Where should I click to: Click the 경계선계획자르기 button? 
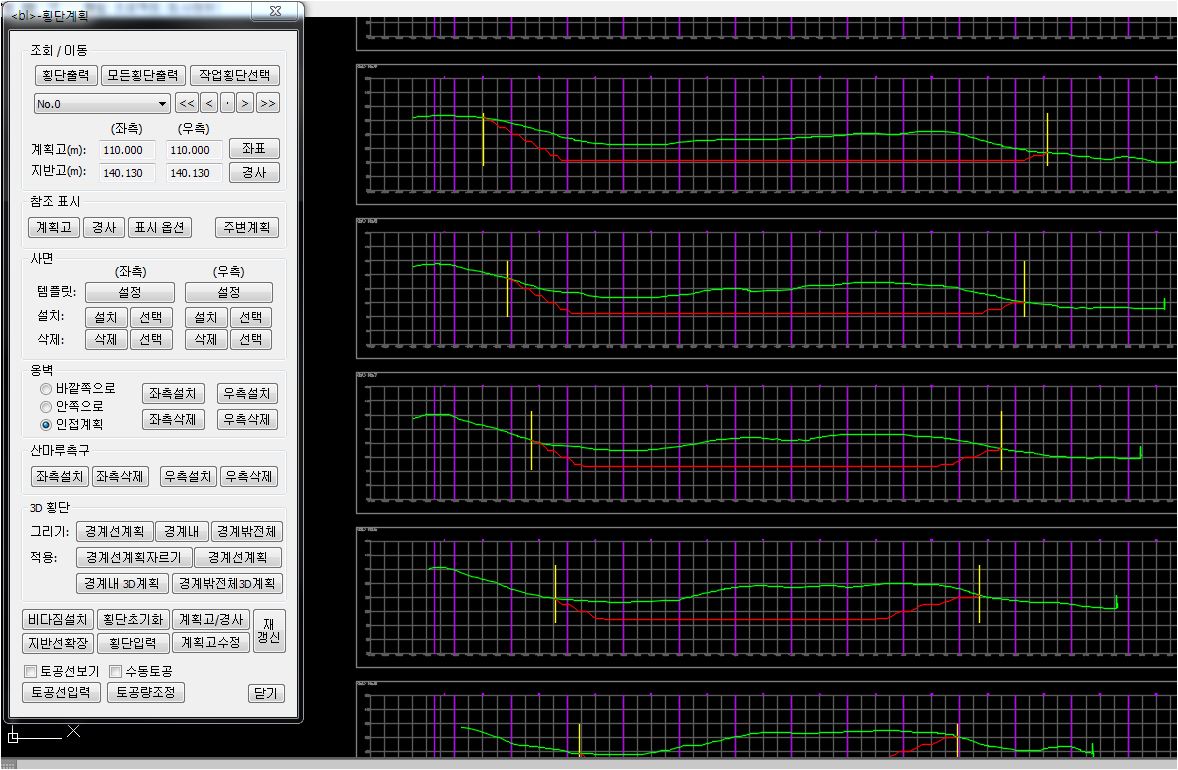tap(134, 557)
